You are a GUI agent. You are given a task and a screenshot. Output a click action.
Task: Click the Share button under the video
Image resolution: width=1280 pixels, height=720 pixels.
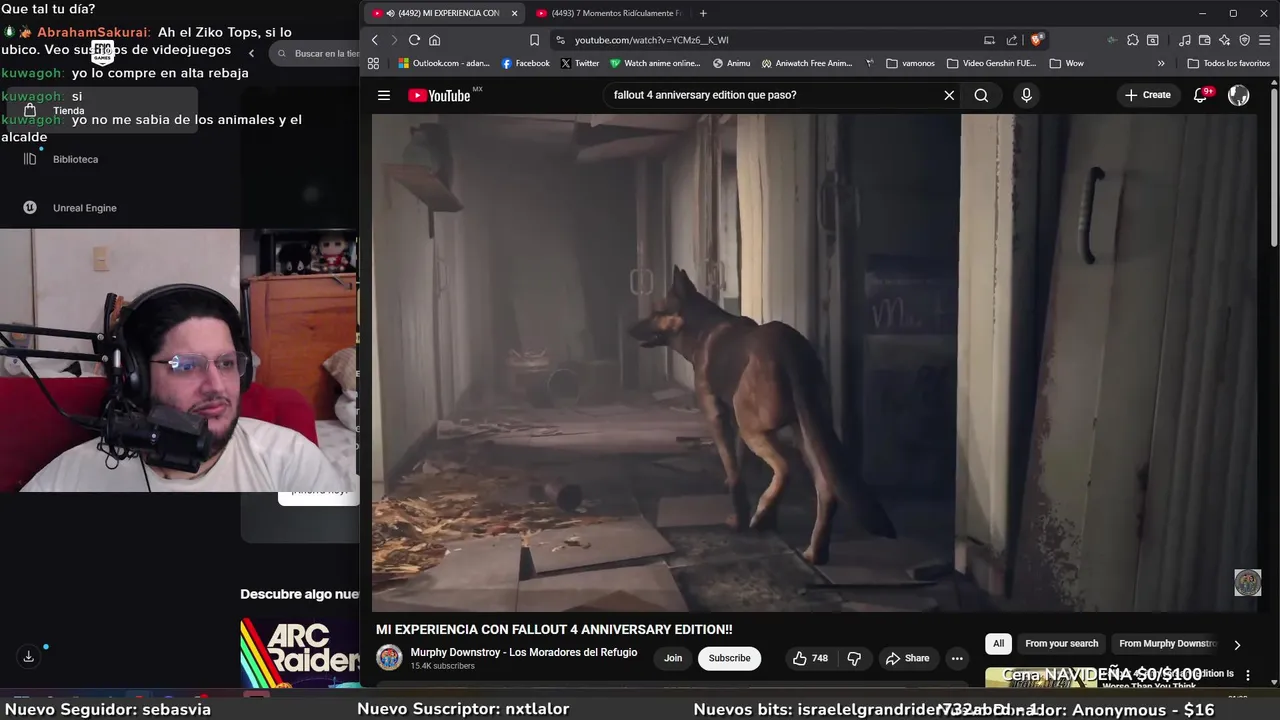coord(907,658)
